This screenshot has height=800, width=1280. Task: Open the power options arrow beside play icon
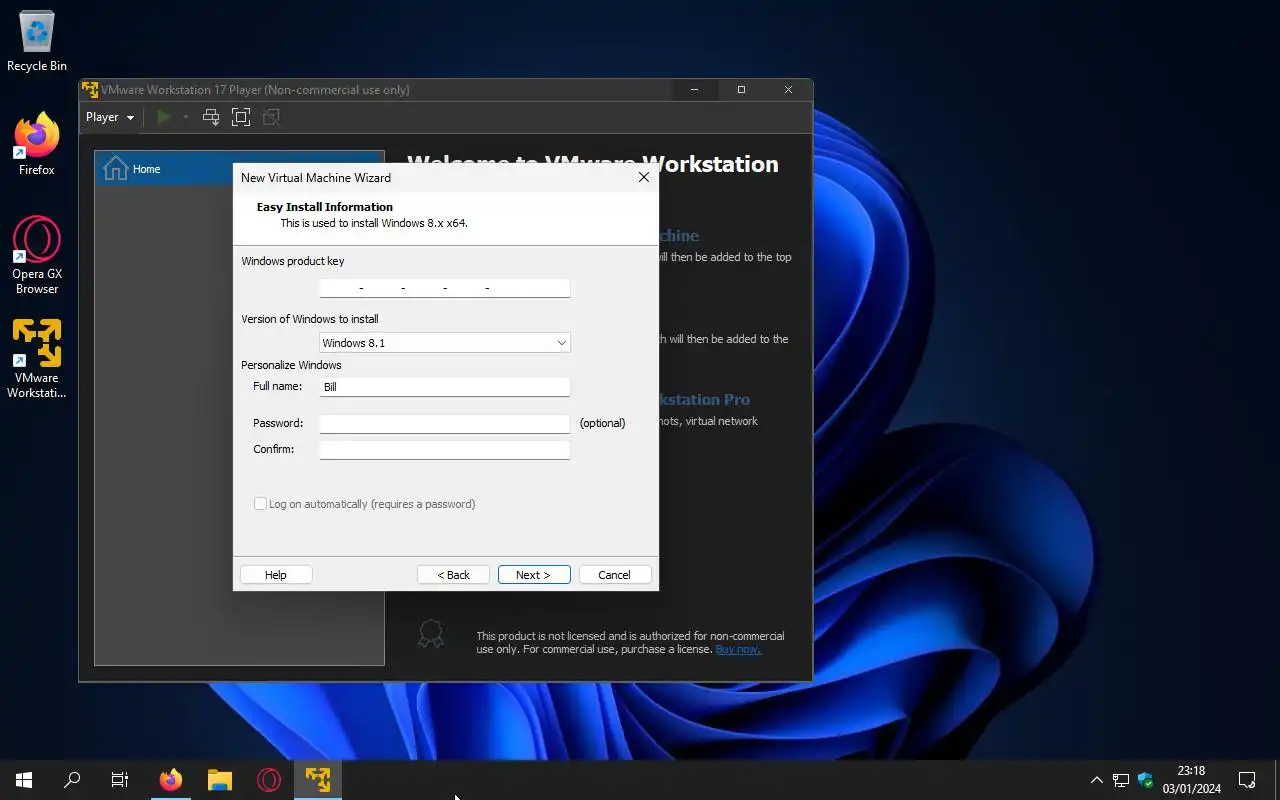click(x=185, y=117)
